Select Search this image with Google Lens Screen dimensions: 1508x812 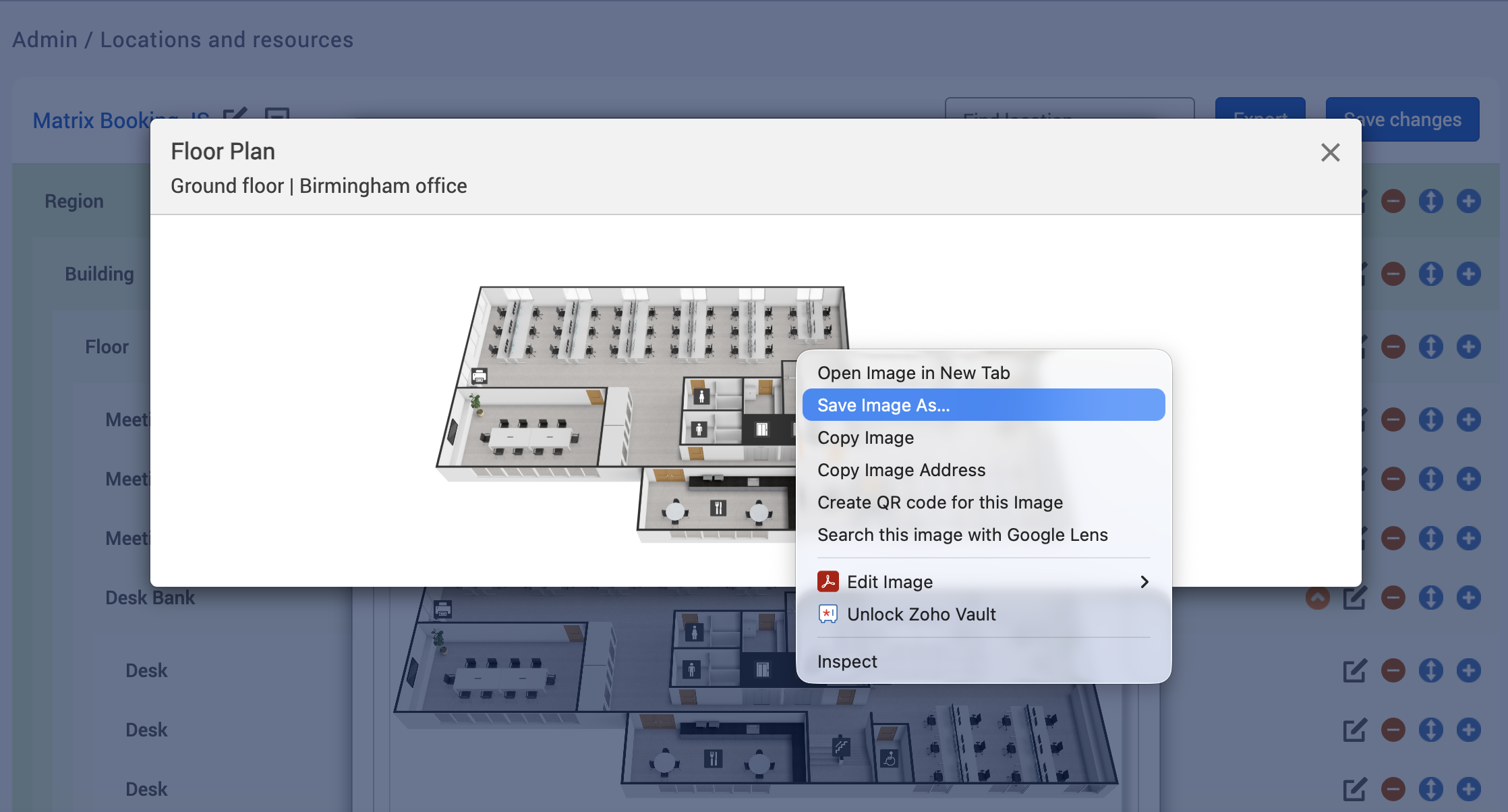(x=984, y=535)
